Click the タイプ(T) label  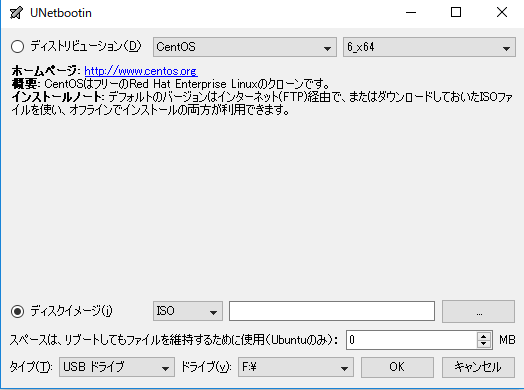[x=31, y=367]
